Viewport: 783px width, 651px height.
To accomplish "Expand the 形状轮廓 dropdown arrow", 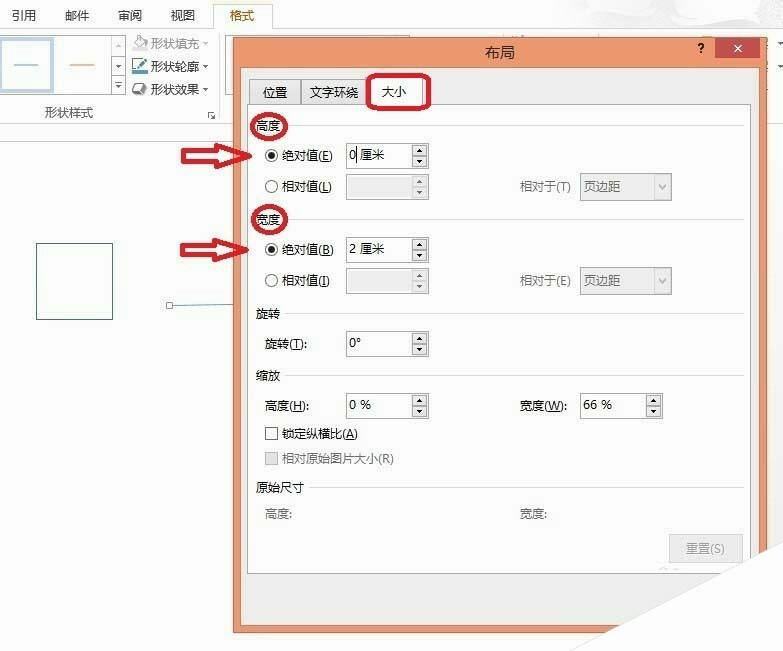I will coord(205,67).
